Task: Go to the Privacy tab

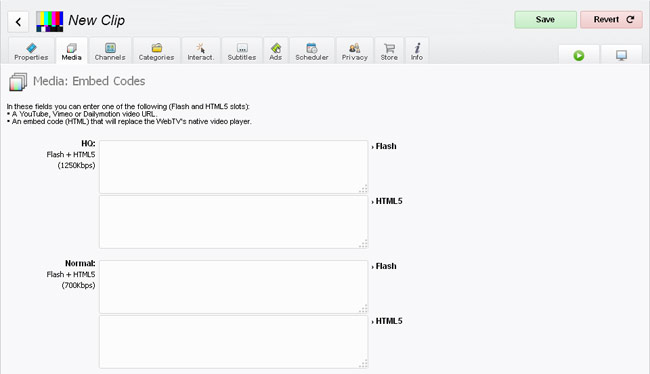Action: pos(354,51)
